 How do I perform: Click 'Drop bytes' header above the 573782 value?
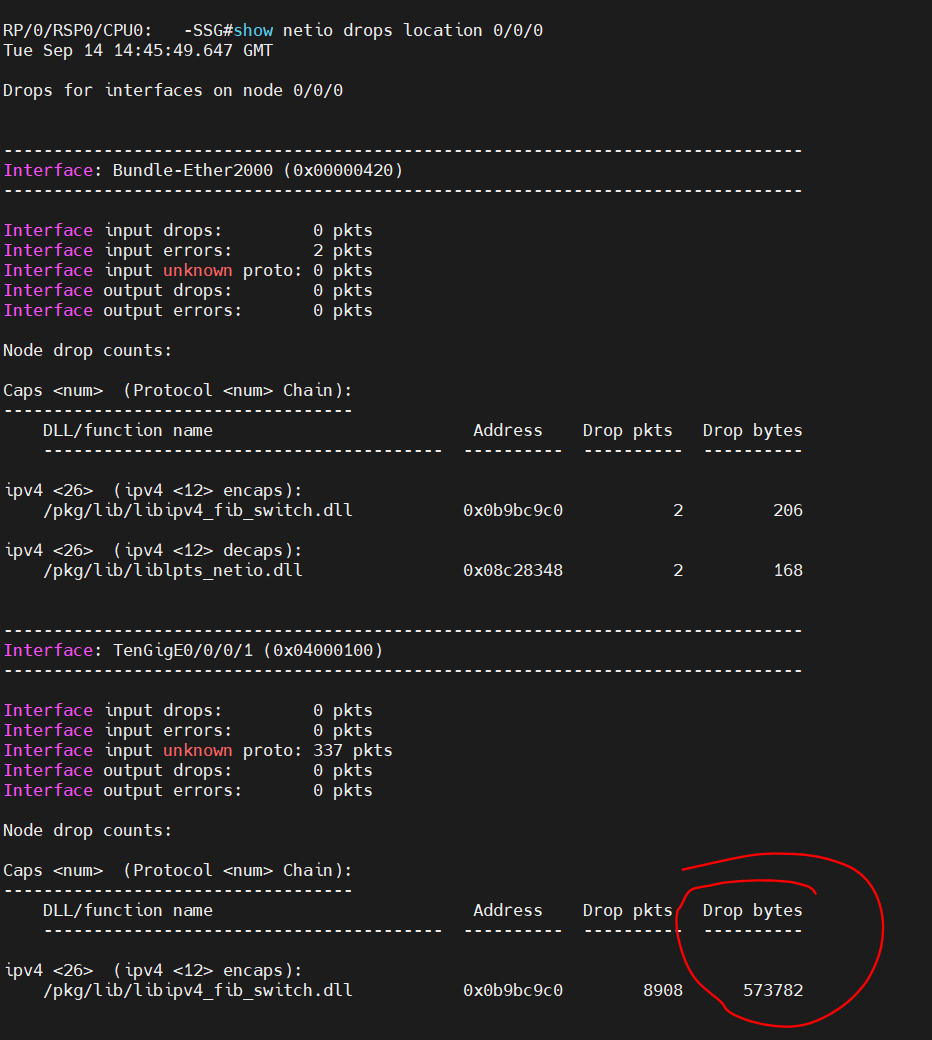tap(753, 911)
